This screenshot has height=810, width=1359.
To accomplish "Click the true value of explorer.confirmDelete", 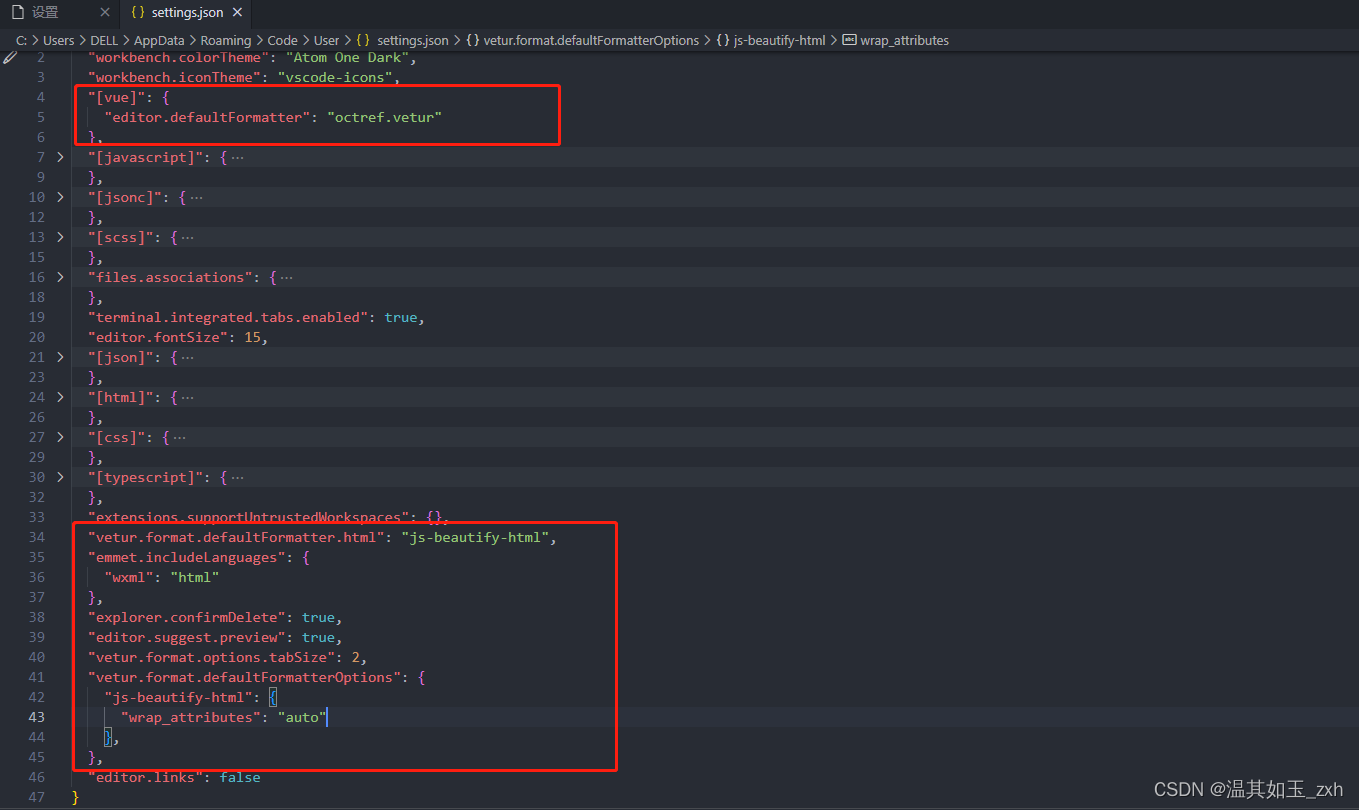I will coord(318,617).
